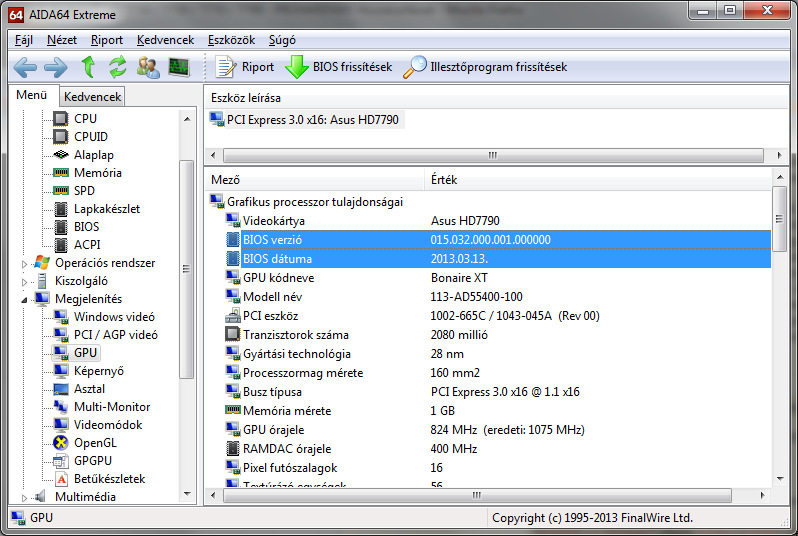The height and width of the screenshot is (536, 798).
Task: Select the Videokártya row
Action: tap(498, 221)
